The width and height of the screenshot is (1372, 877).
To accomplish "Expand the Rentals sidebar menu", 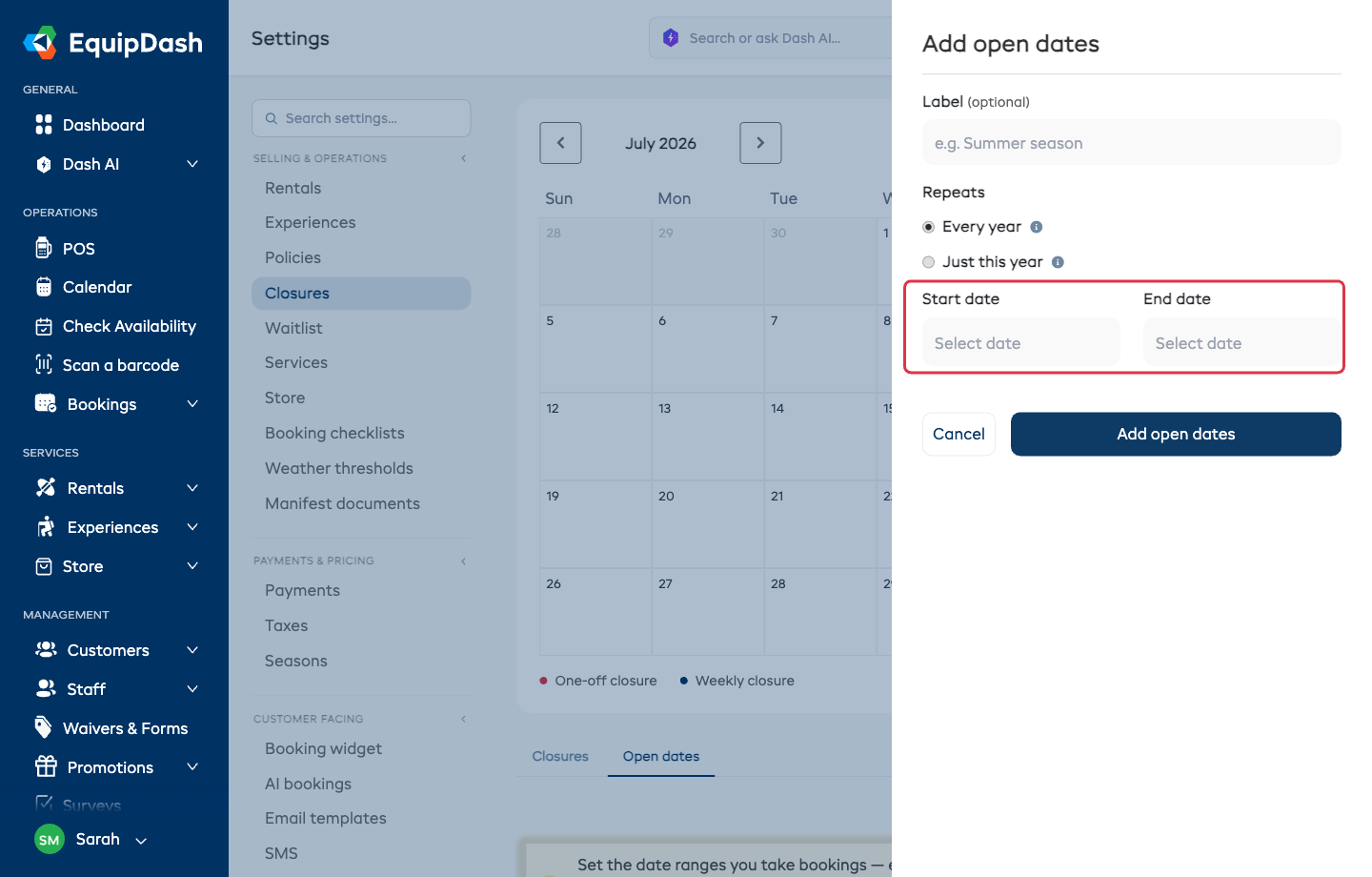I will pyautogui.click(x=192, y=488).
